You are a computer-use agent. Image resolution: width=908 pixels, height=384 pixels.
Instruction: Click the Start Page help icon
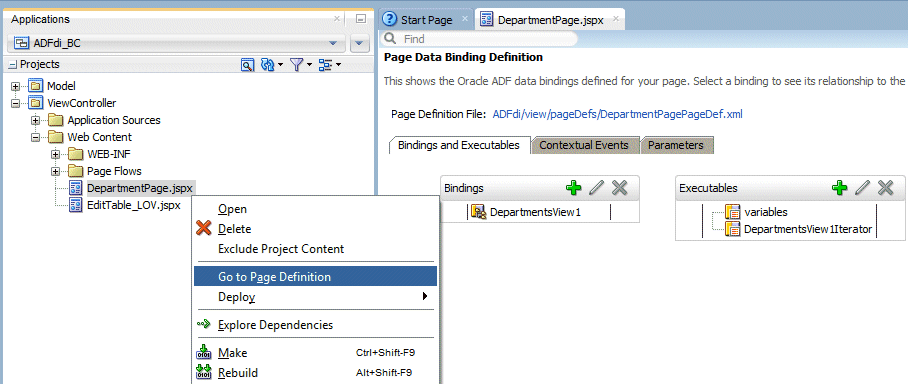[x=391, y=20]
